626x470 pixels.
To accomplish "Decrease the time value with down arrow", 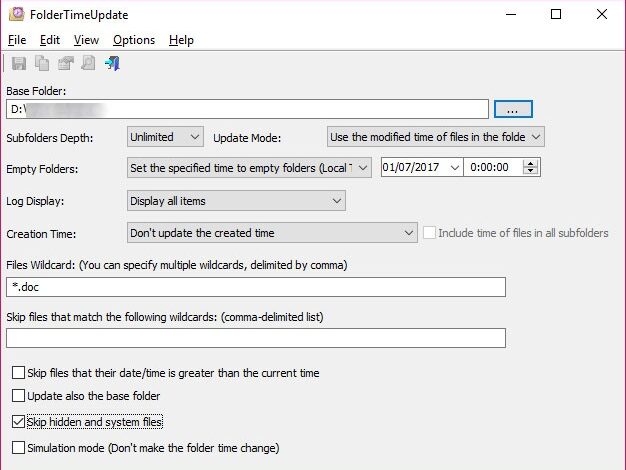I will (x=531, y=171).
